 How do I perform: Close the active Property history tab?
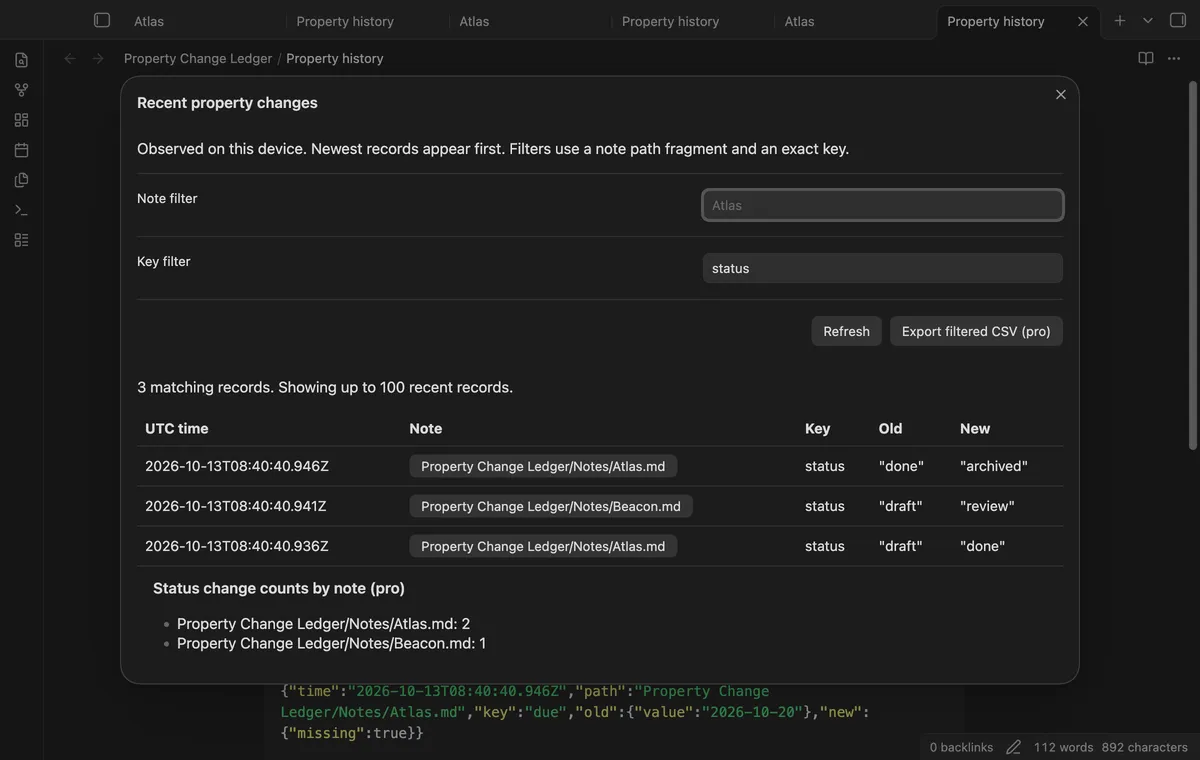tap(1082, 21)
